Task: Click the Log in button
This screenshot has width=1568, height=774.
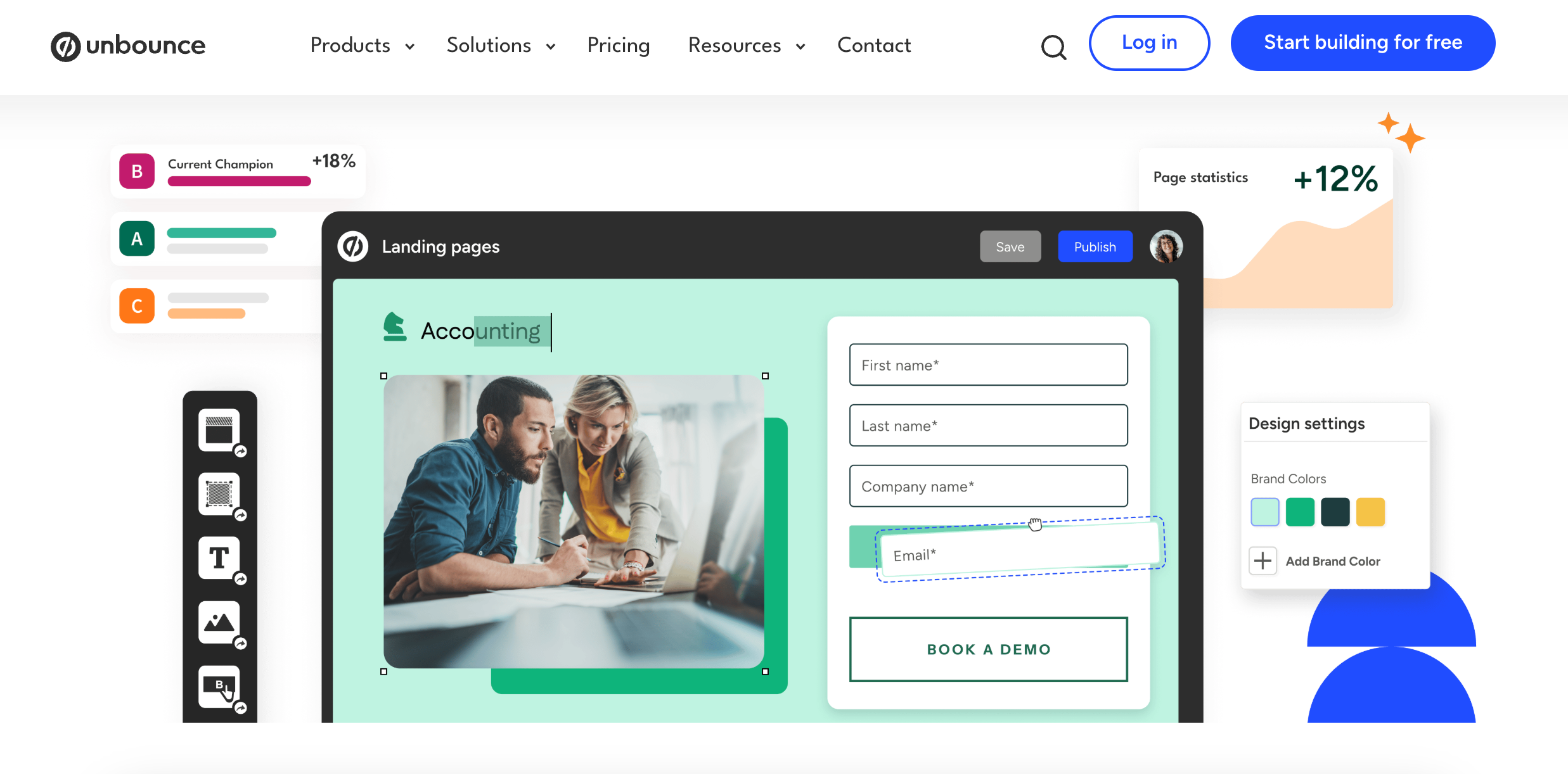Action: tap(1149, 43)
